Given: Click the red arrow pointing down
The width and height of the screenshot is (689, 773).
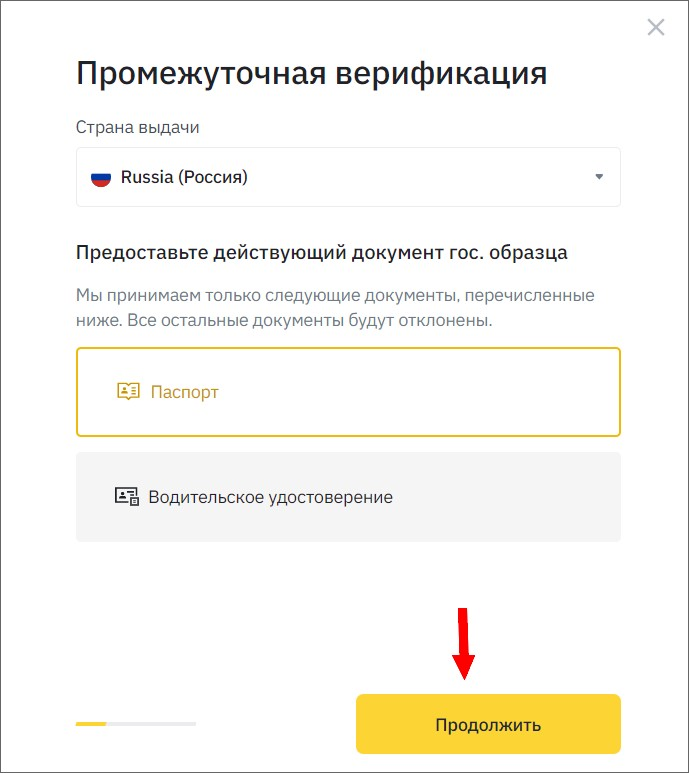Looking at the screenshot, I should [463, 643].
